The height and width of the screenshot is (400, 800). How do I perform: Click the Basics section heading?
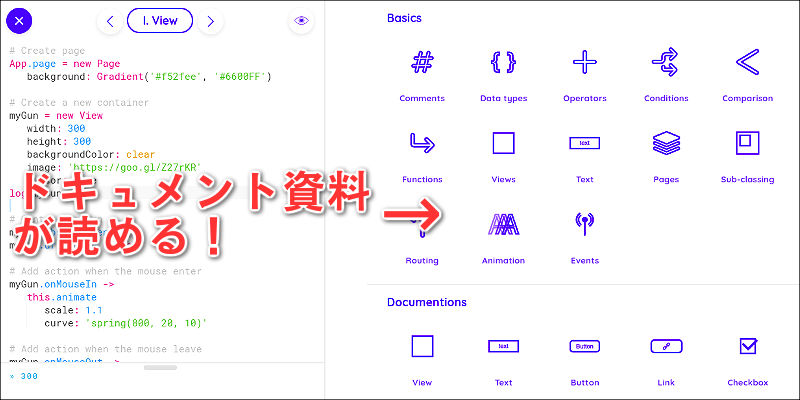[x=404, y=18]
